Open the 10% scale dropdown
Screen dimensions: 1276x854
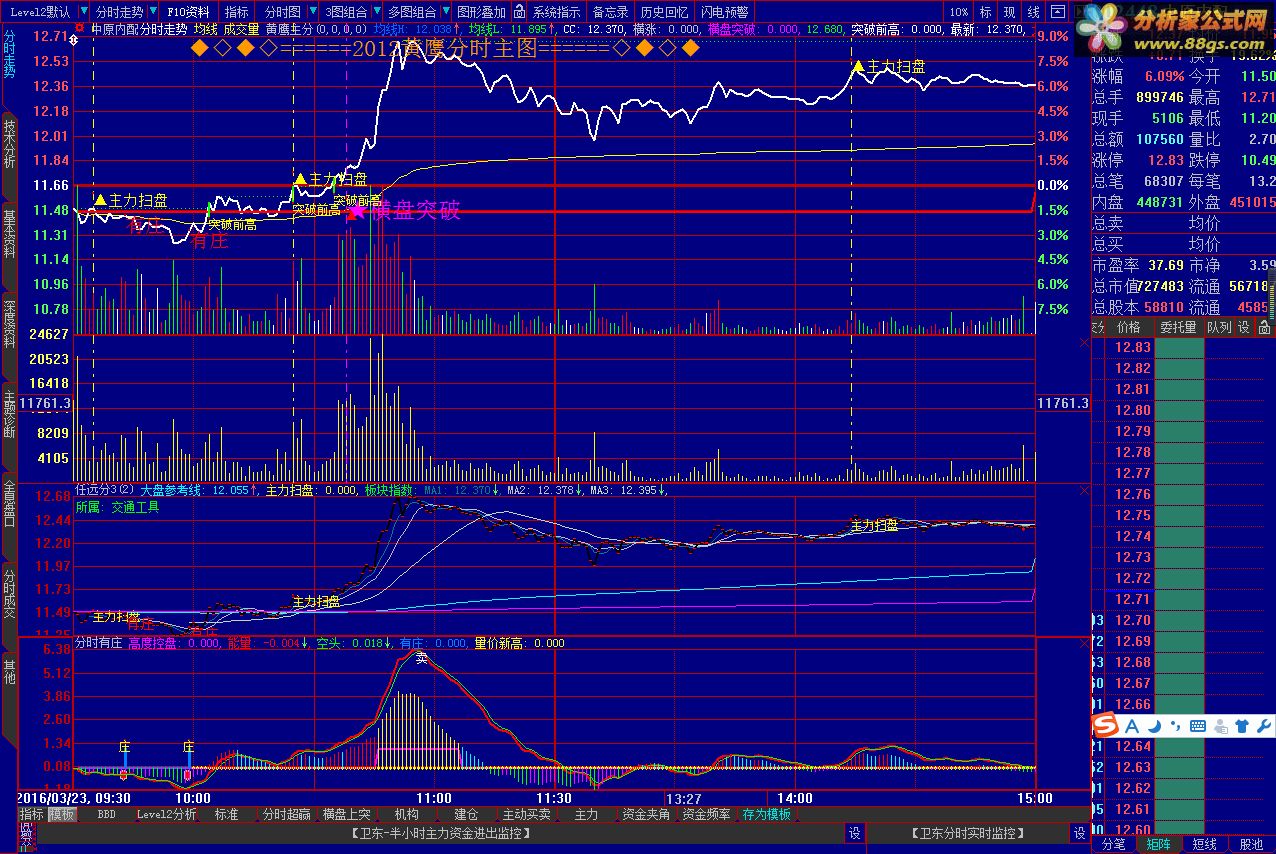coord(958,12)
